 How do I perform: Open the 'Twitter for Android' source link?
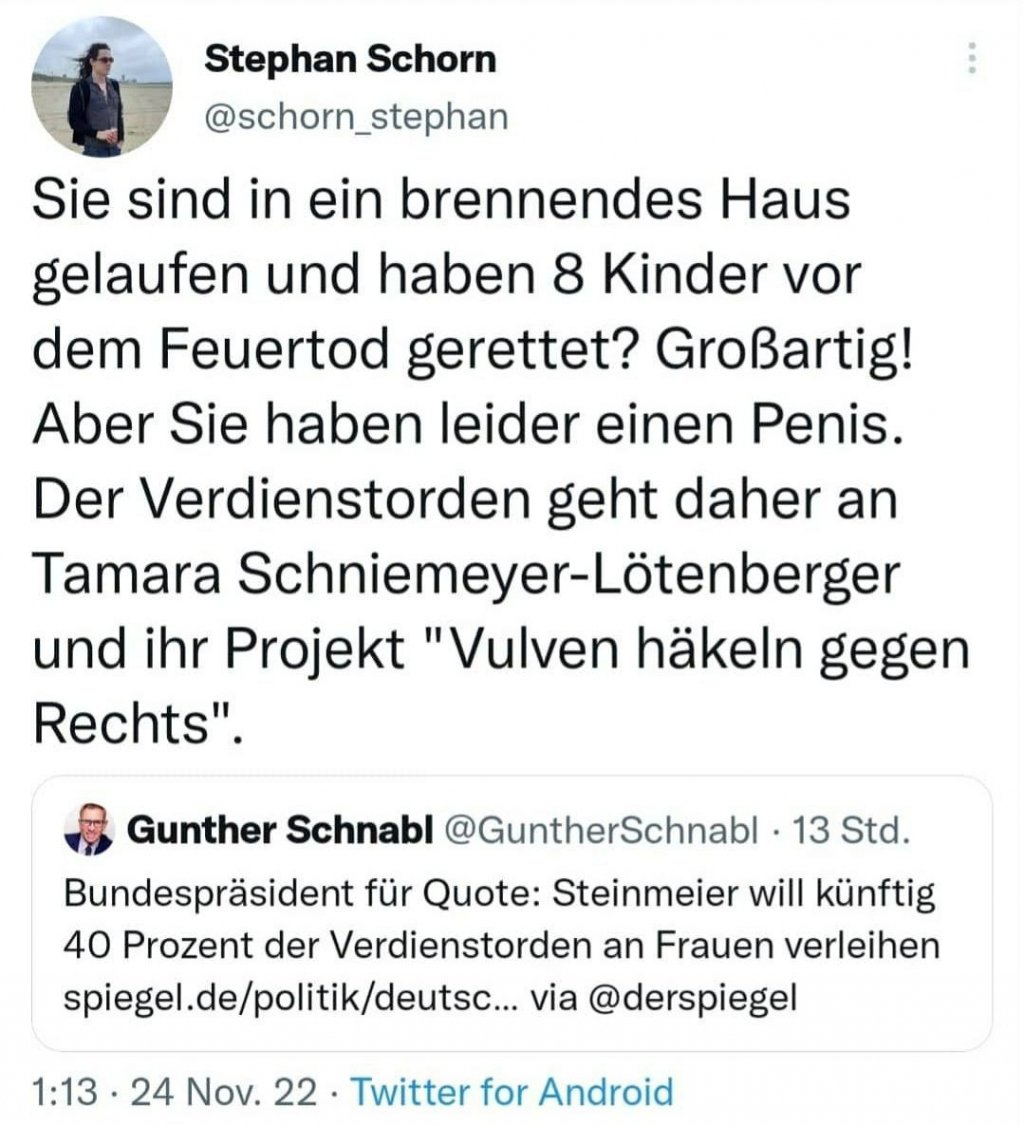pyautogui.click(x=511, y=1090)
